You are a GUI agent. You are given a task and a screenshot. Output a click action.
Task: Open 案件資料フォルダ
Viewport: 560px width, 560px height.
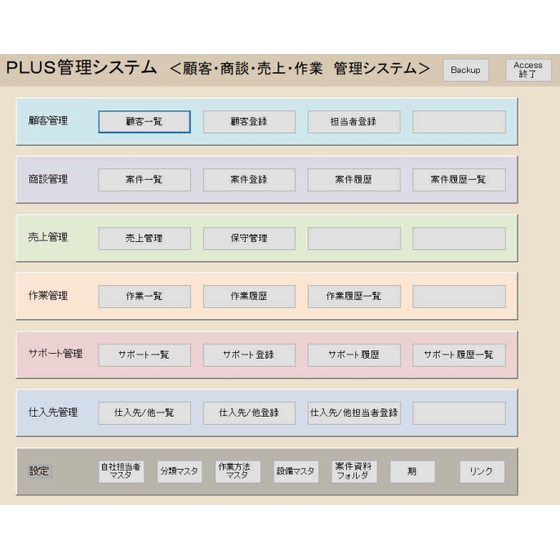tap(354, 471)
